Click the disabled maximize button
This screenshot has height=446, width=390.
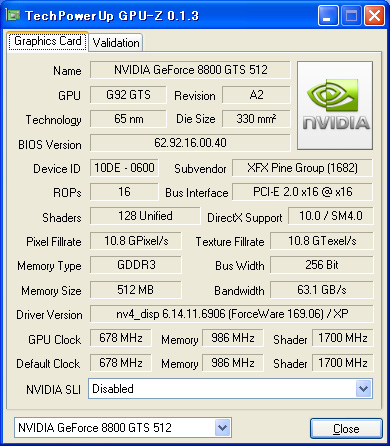tap(351, 16)
